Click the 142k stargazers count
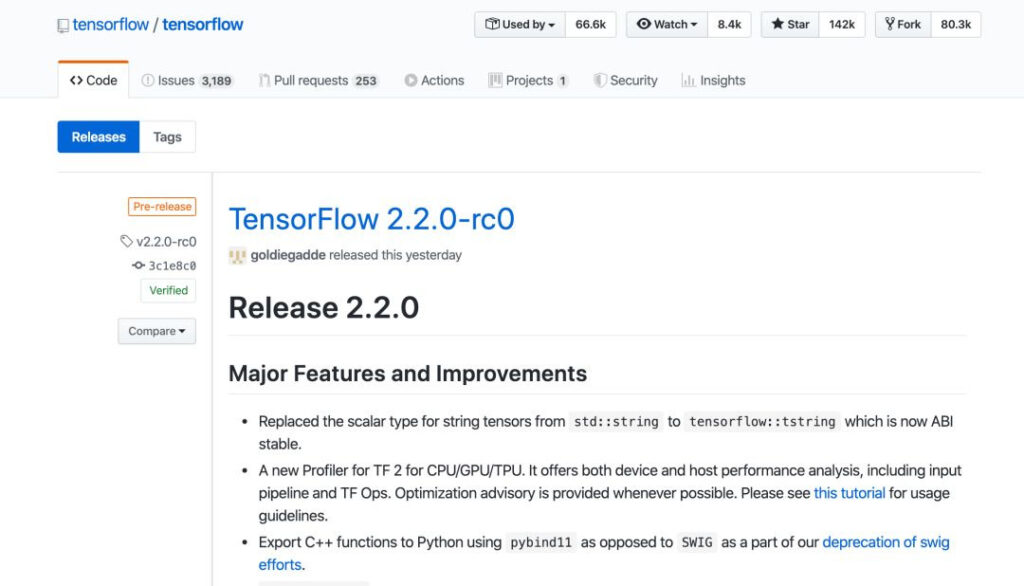 pyautogui.click(x=842, y=25)
